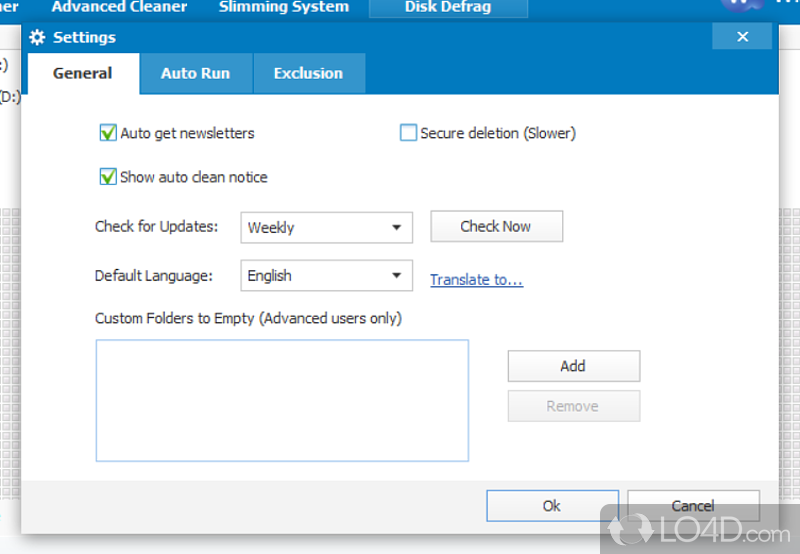Screen dimensions: 800x554
Task: Click the Settings gear icon in title bar
Action: 38,38
